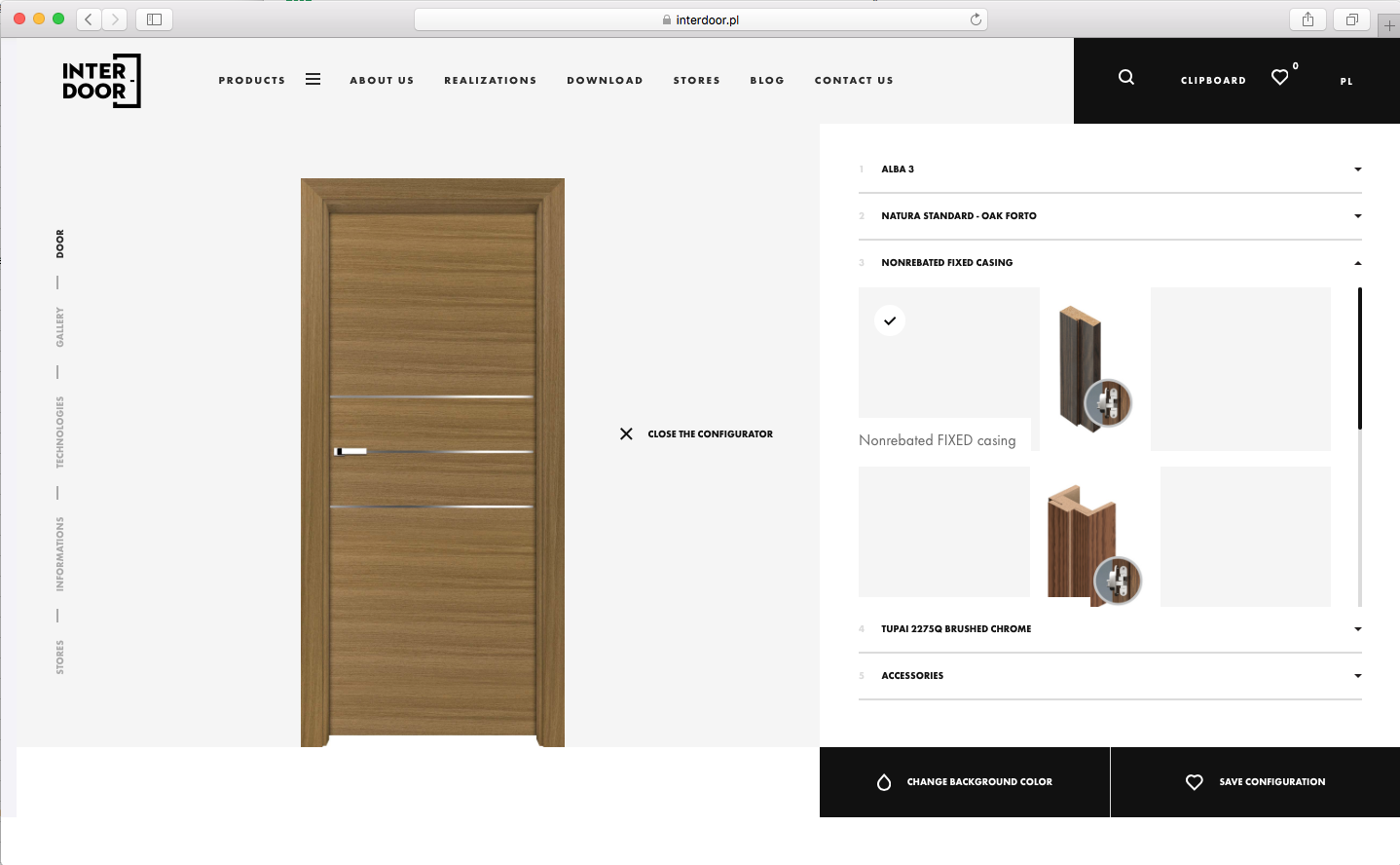This screenshot has height=865, width=1400.
Task: Click the X icon to close configurator
Action: 626,433
